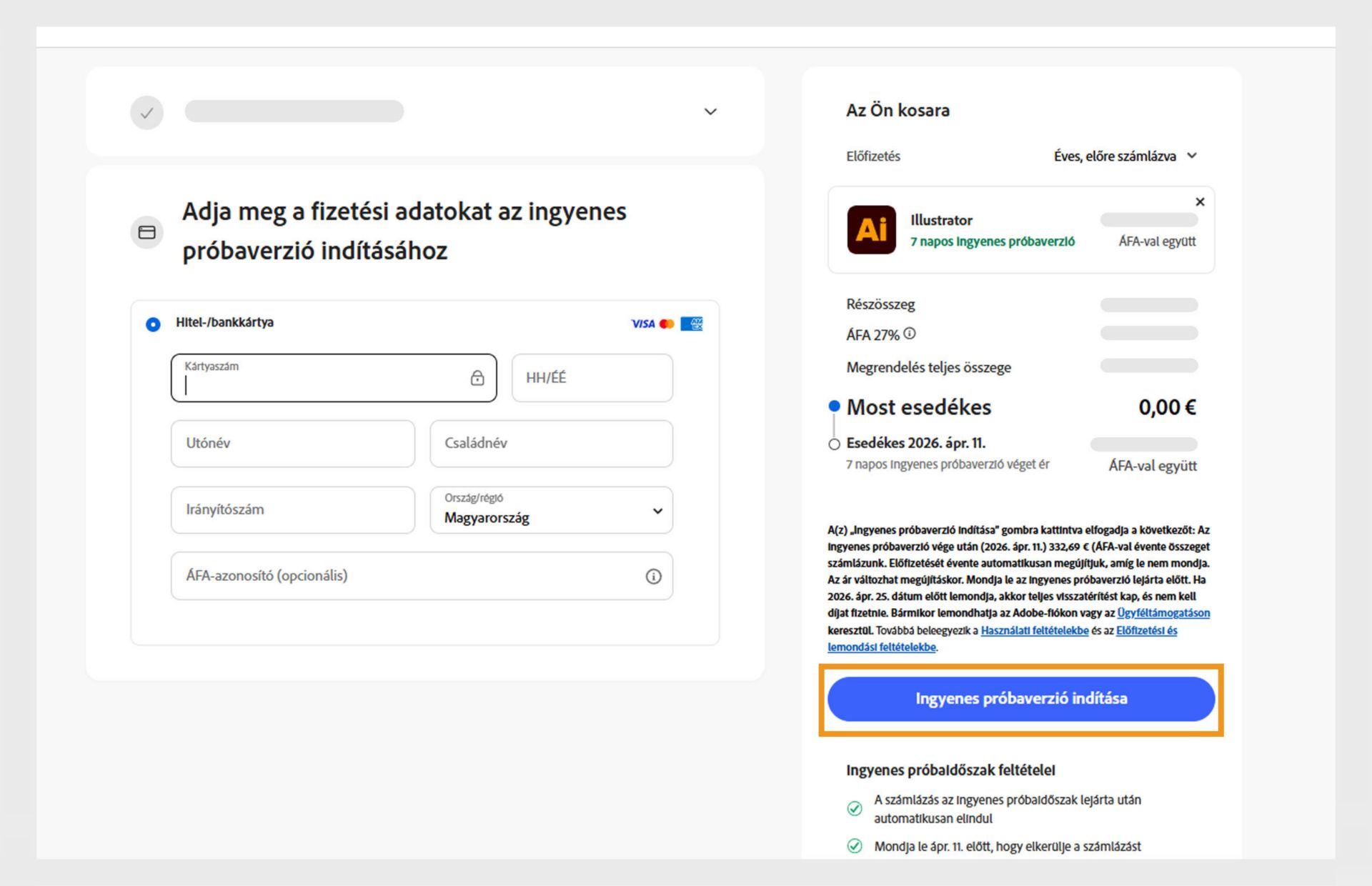Open the Használati feltételekbe link
Screen dimensions: 1372x886
coord(1034,630)
